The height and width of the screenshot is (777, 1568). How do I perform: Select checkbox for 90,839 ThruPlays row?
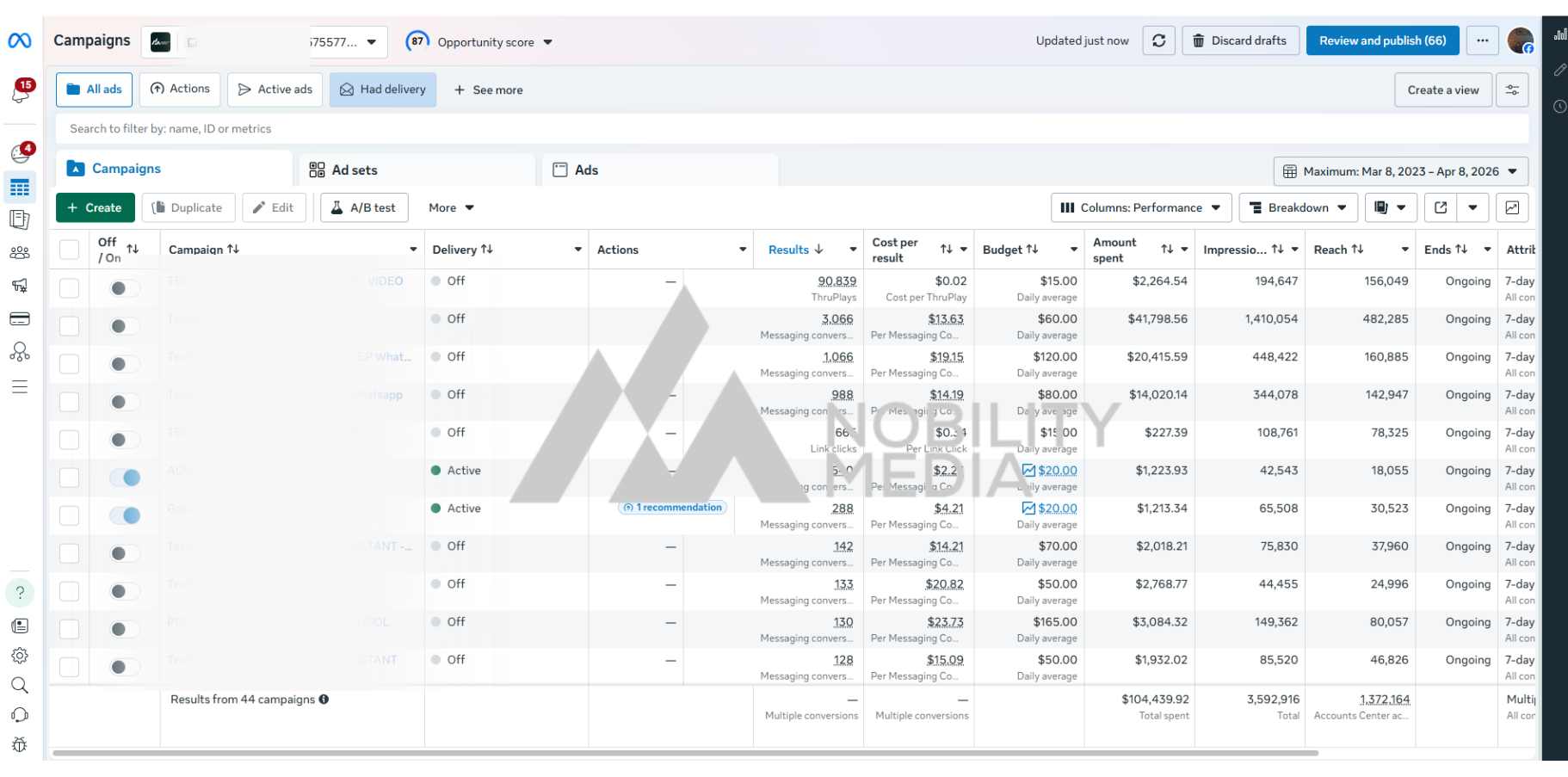(69, 288)
